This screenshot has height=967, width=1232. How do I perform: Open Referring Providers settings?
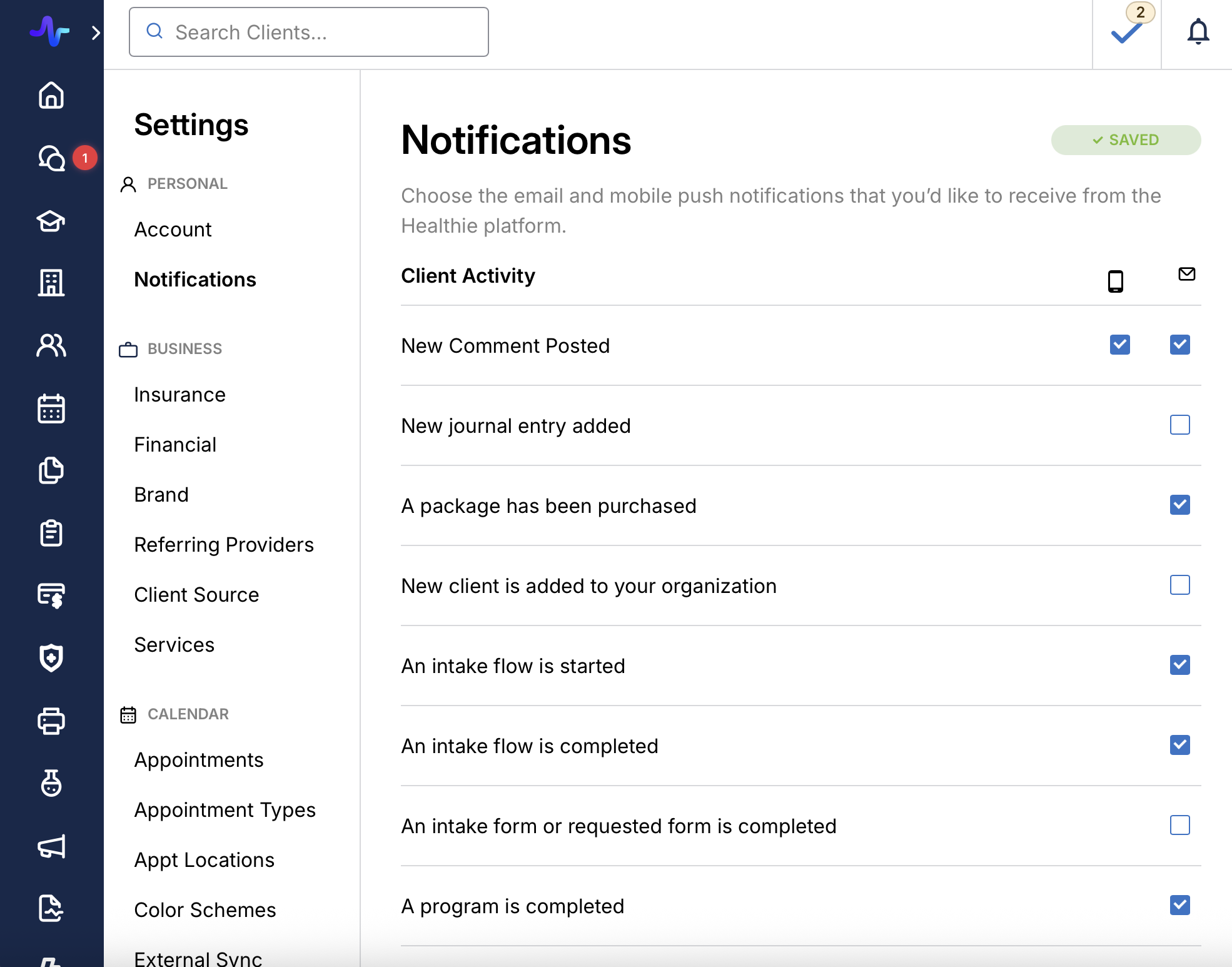click(x=223, y=545)
